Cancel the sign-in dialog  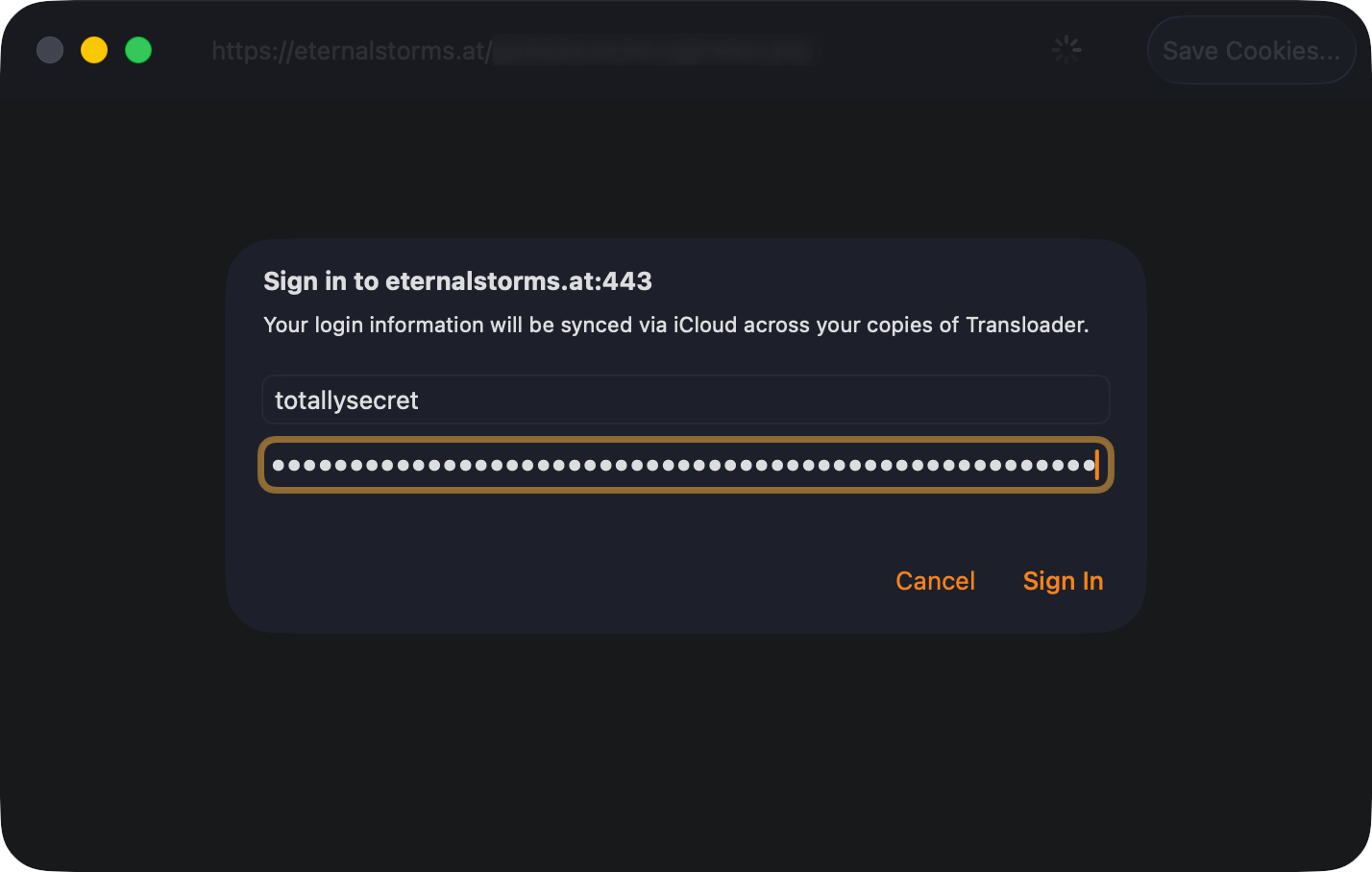pos(935,581)
